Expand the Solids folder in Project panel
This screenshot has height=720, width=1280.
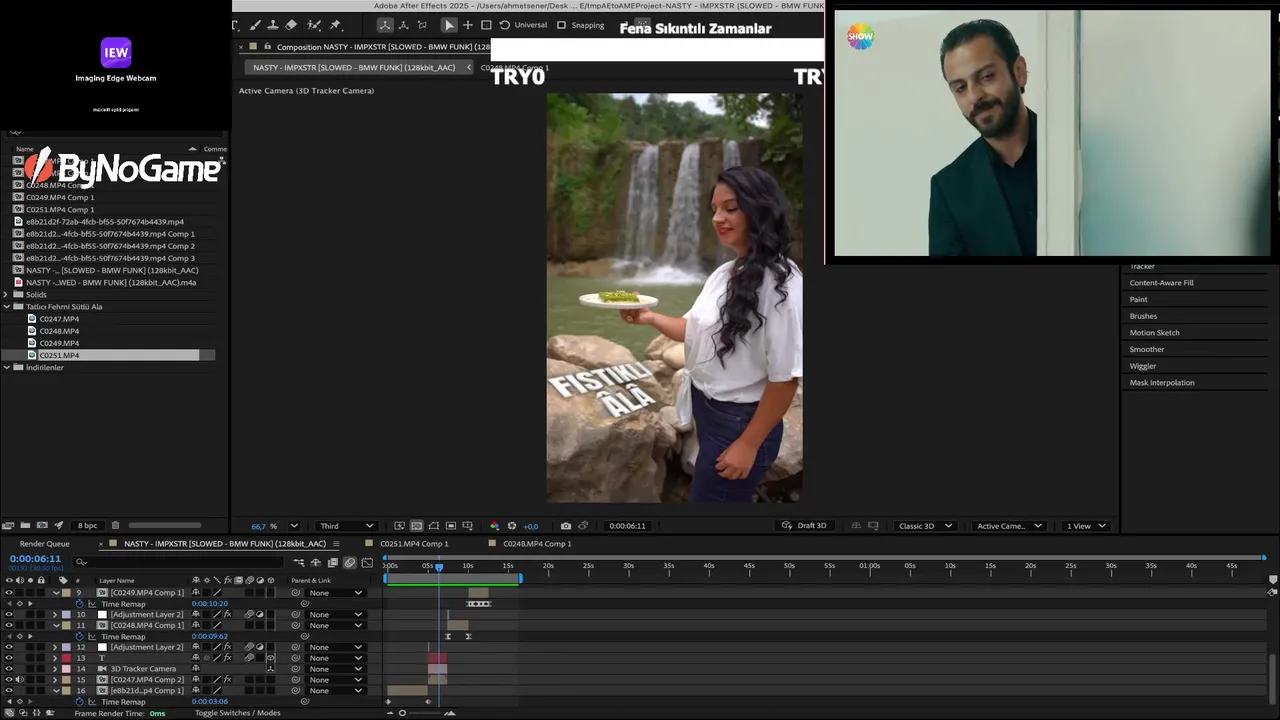pos(6,295)
